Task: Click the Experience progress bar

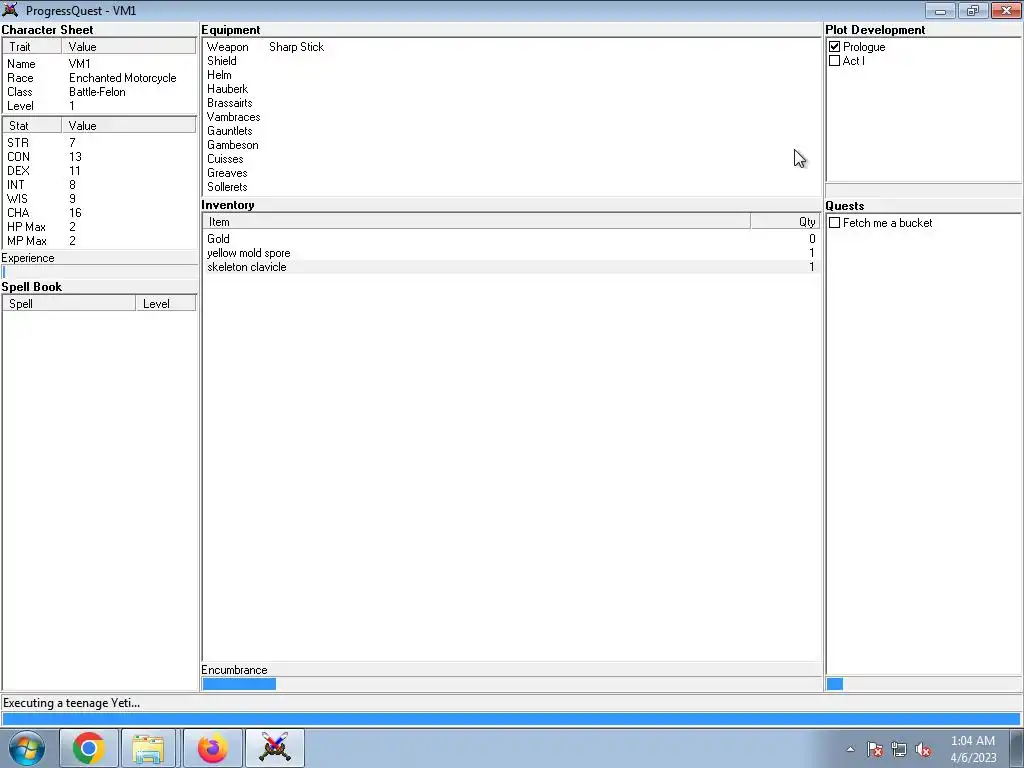Action: pyautogui.click(x=99, y=272)
